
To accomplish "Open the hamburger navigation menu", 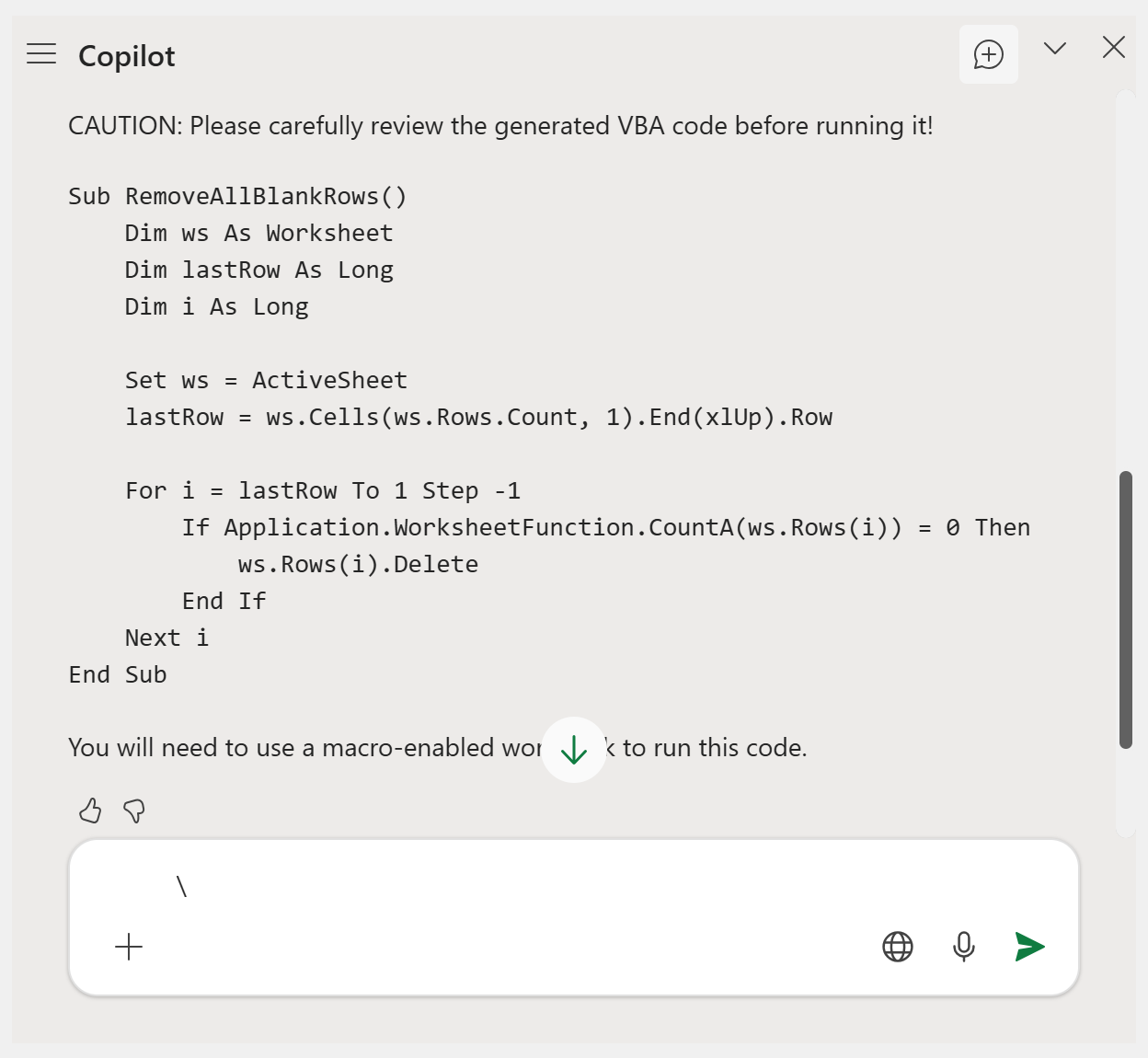I will (x=41, y=54).
